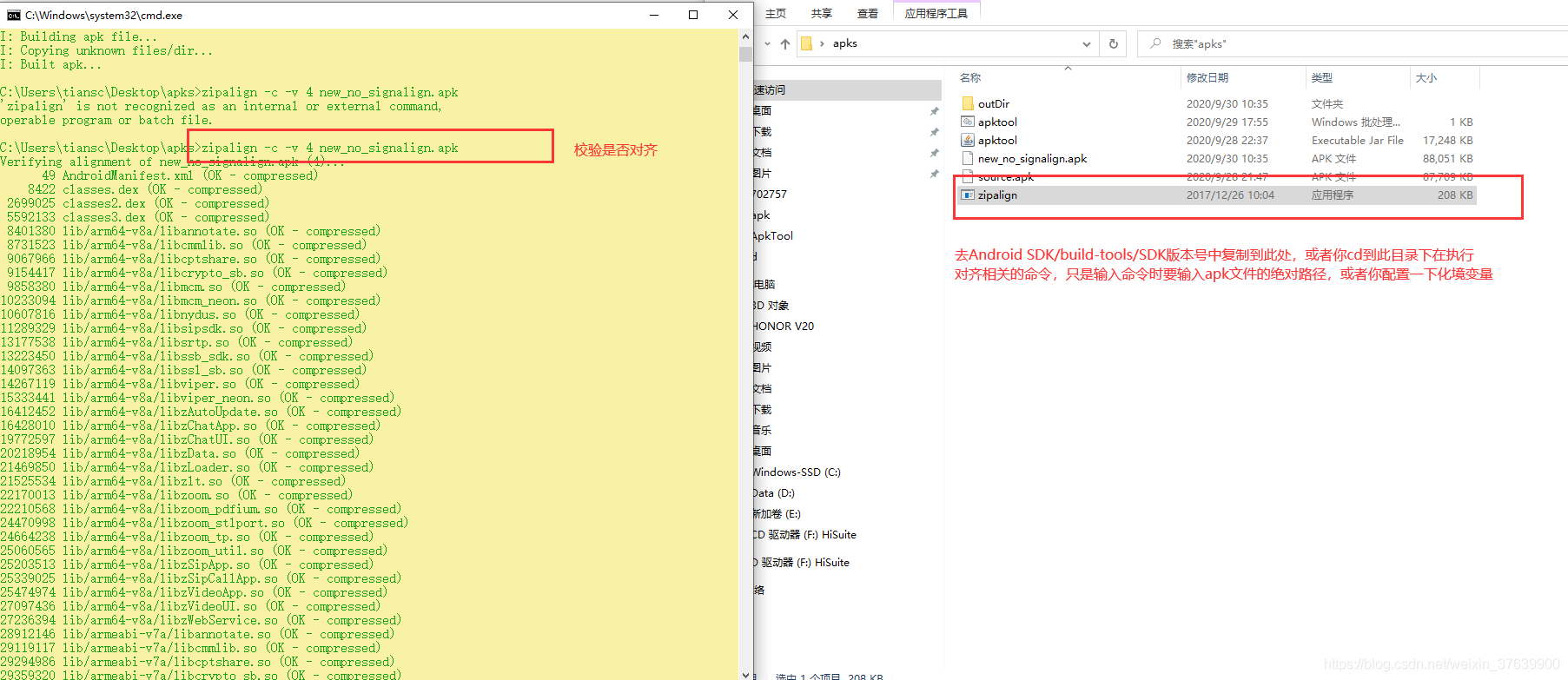
Task: Click the zipalign application icon
Action: (x=968, y=195)
